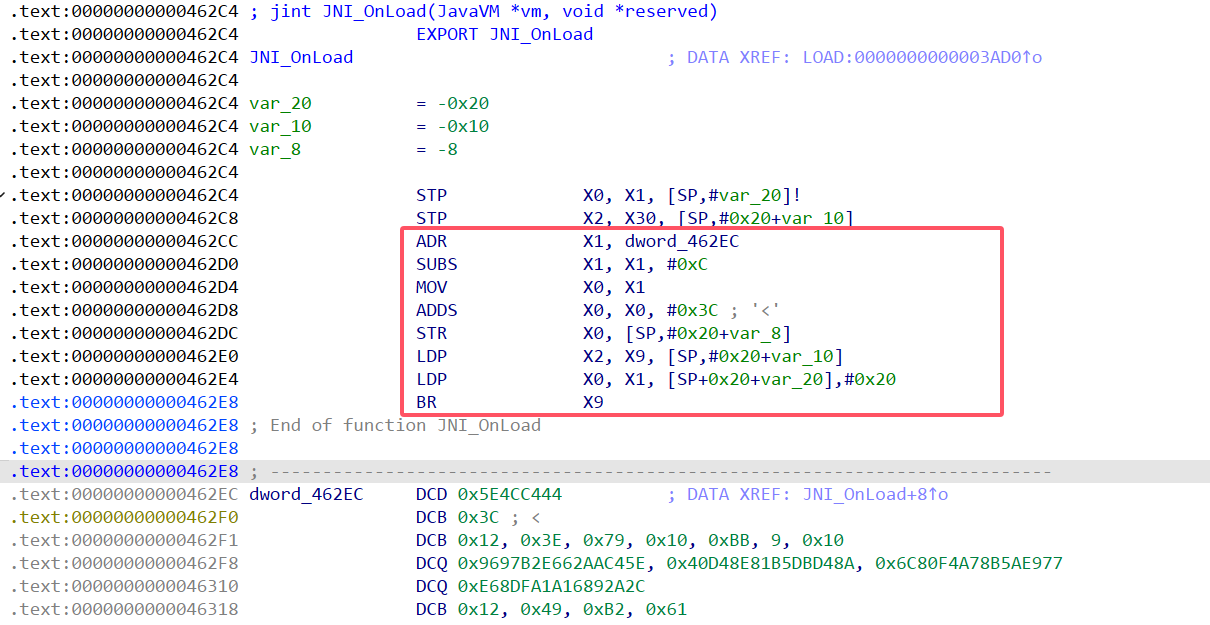Click the var_10 = -0x10 definition
This screenshot has height=625, width=1210.
coord(369,126)
